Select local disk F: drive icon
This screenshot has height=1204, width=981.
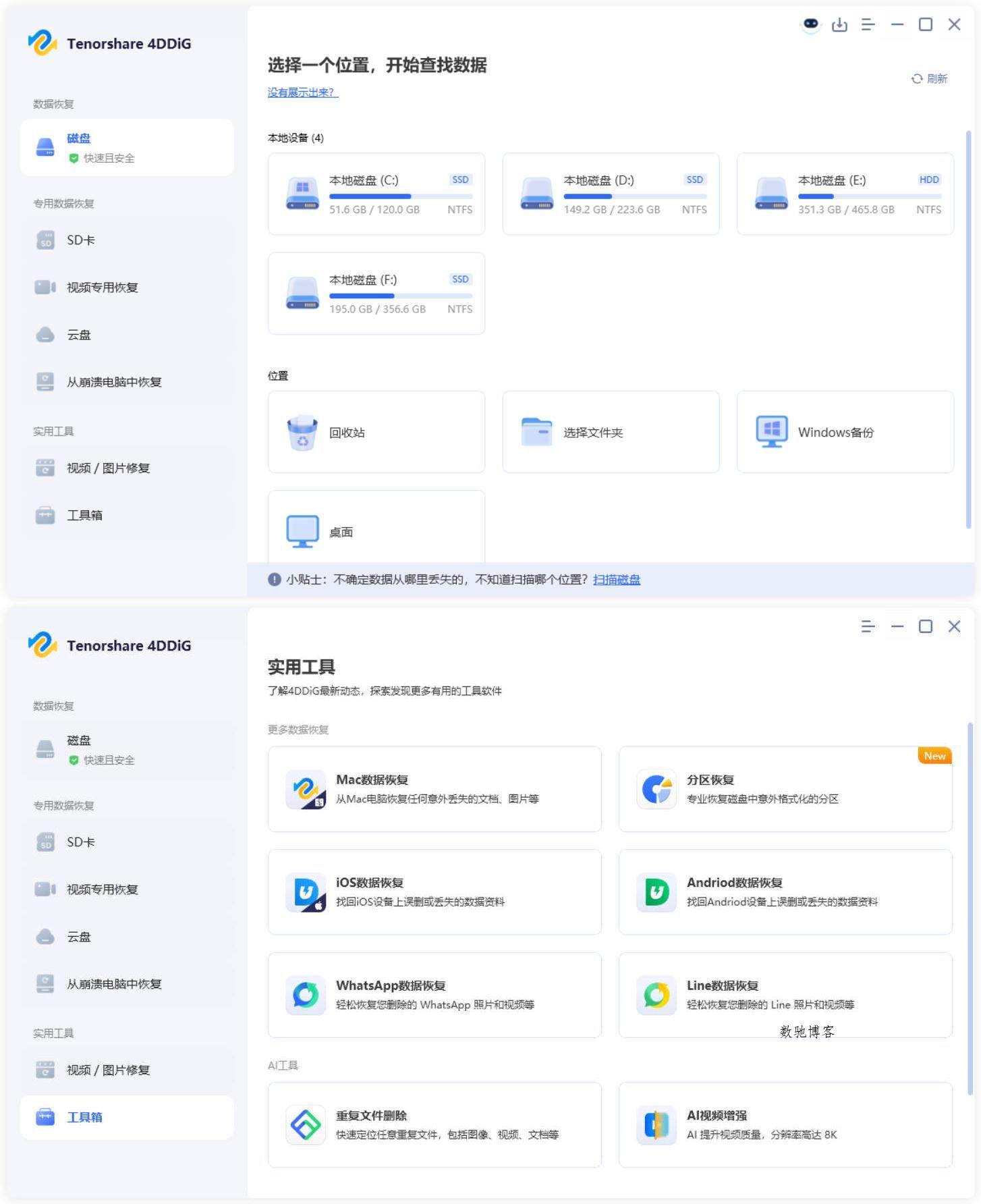302,293
